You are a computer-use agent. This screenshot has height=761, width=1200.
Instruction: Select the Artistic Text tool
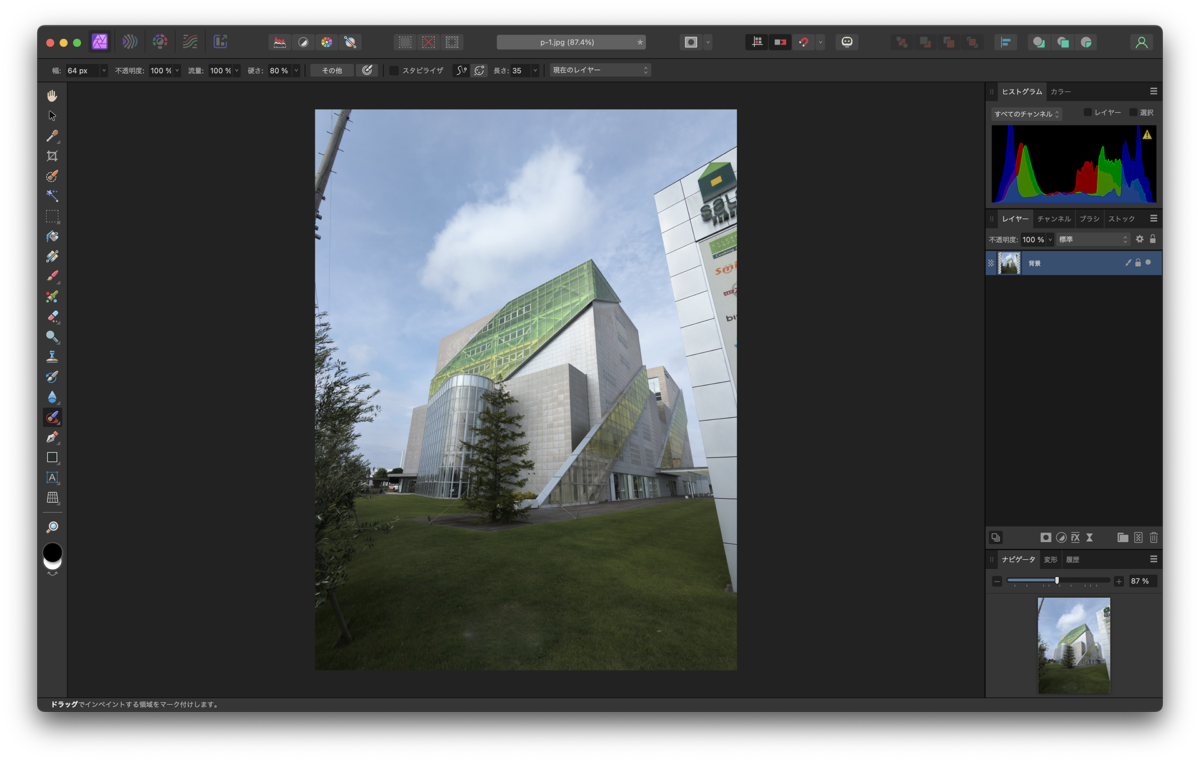(52, 478)
